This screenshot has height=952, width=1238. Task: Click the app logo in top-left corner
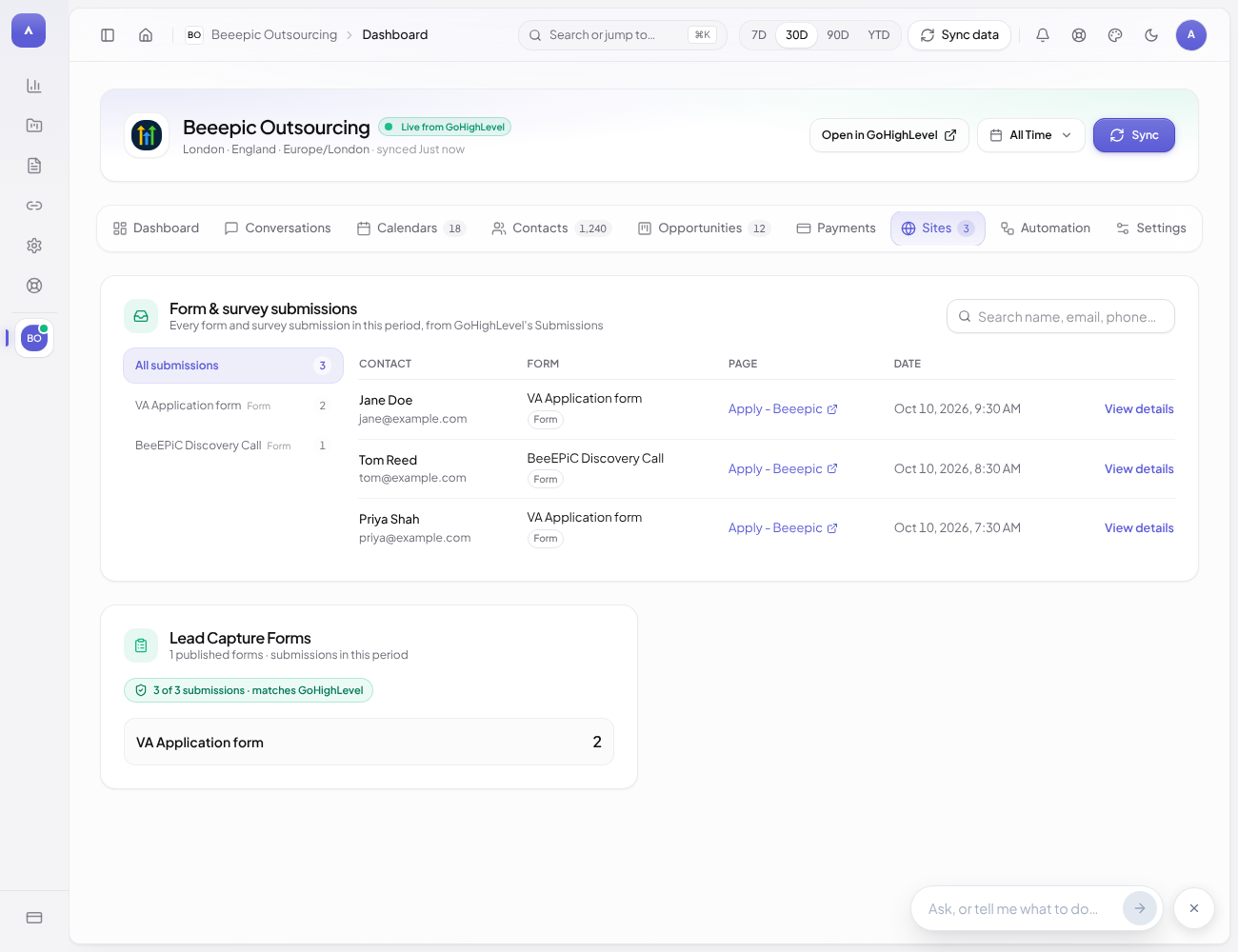(29, 30)
